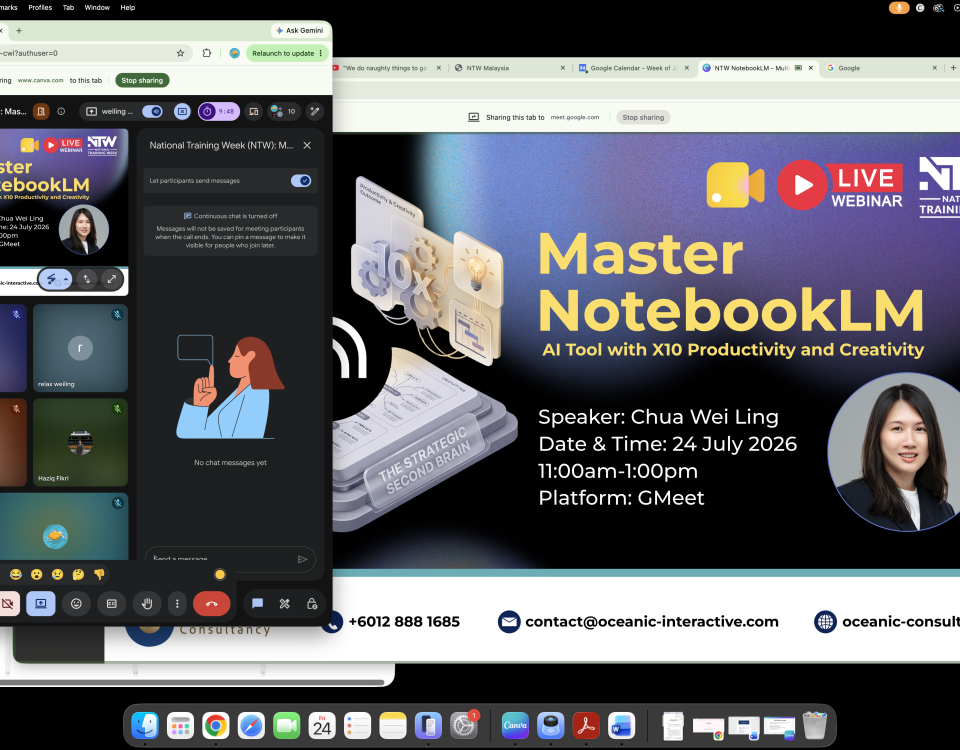Open the purple timer showing 9:48

pyautogui.click(x=219, y=111)
